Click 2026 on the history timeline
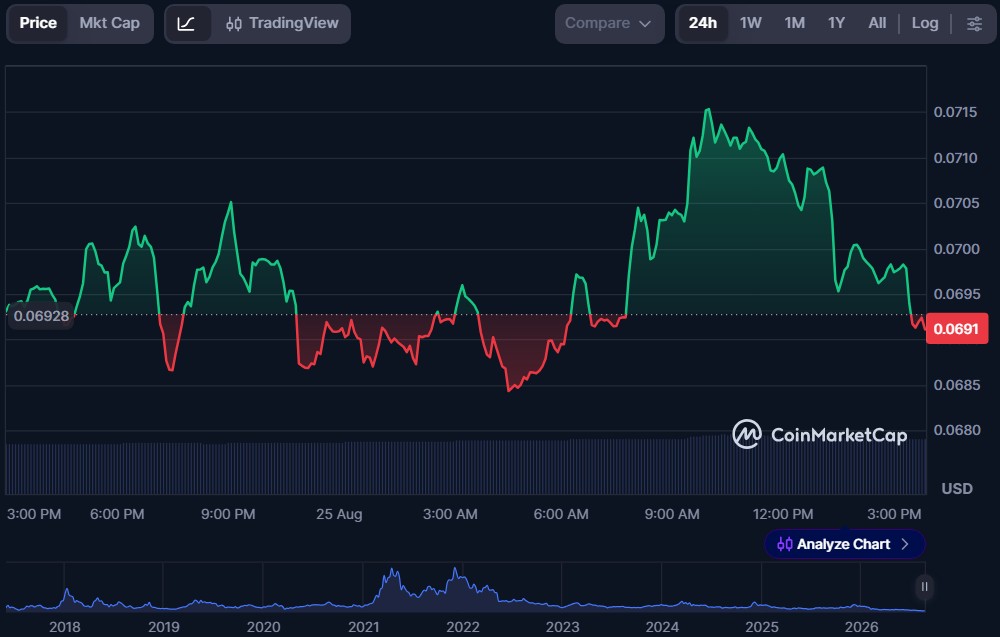This screenshot has width=1000, height=637. [861, 627]
